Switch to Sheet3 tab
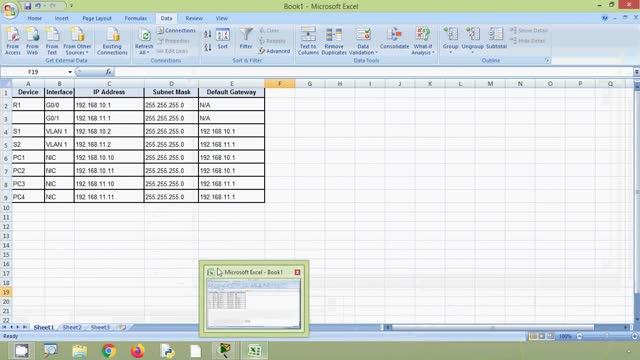Viewport: 640px width, 360px height. click(100, 327)
